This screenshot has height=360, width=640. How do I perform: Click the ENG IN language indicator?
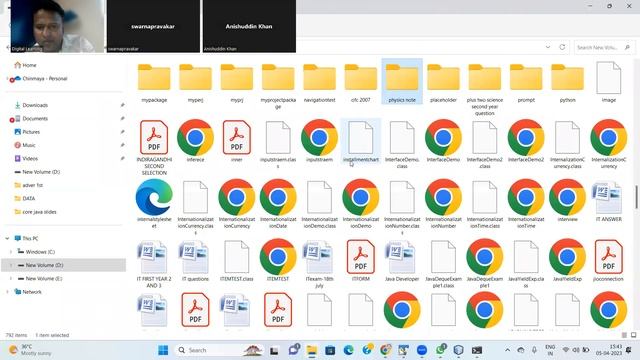[x=550, y=350]
